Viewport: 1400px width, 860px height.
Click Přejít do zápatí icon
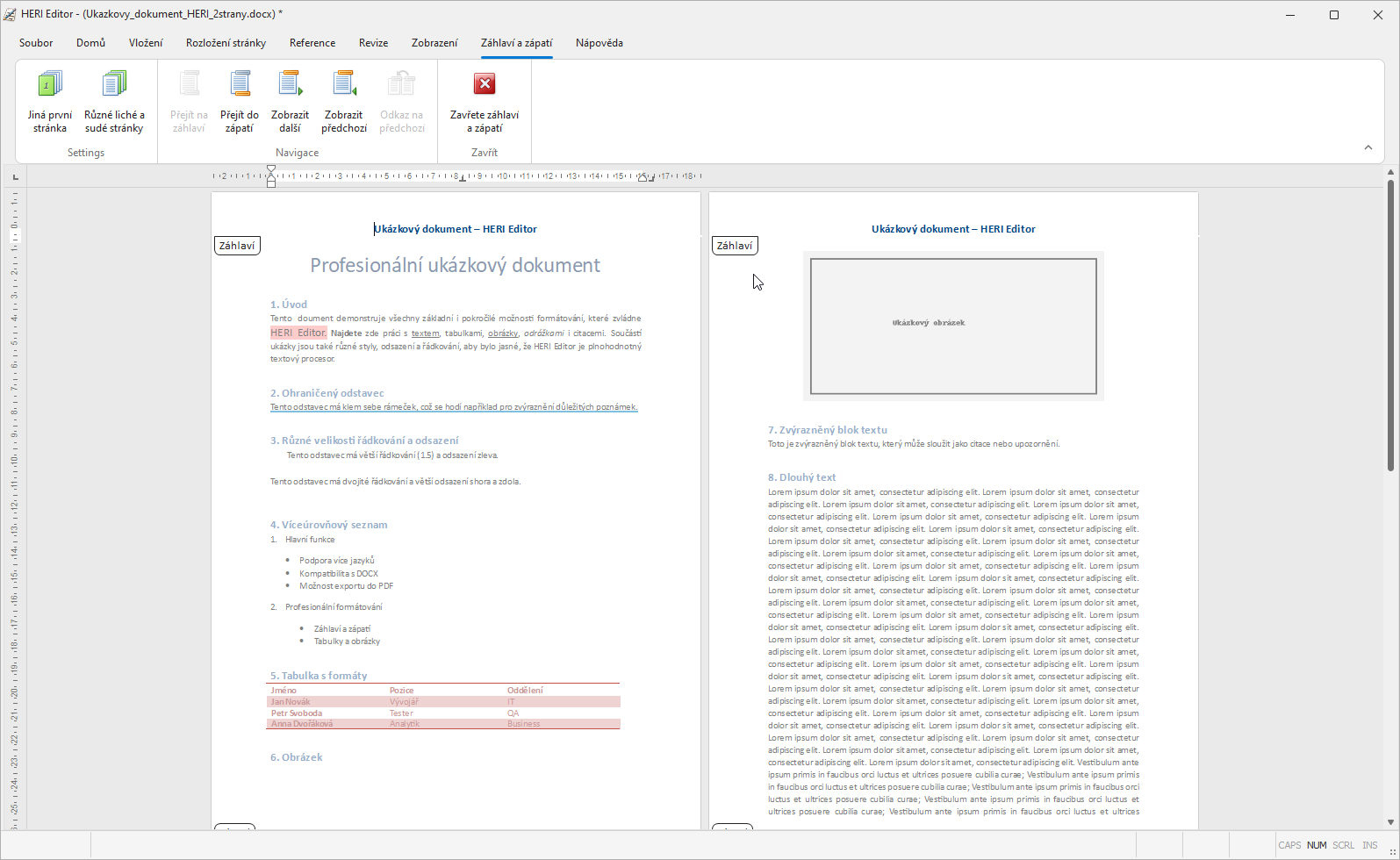coord(240,85)
